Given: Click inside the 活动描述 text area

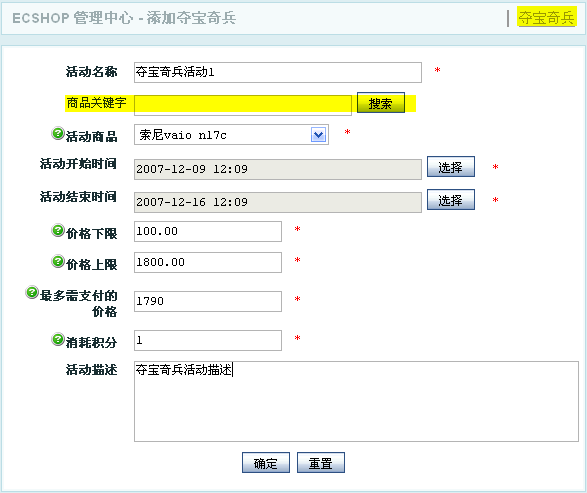Looking at the screenshot, I should click(356, 401).
